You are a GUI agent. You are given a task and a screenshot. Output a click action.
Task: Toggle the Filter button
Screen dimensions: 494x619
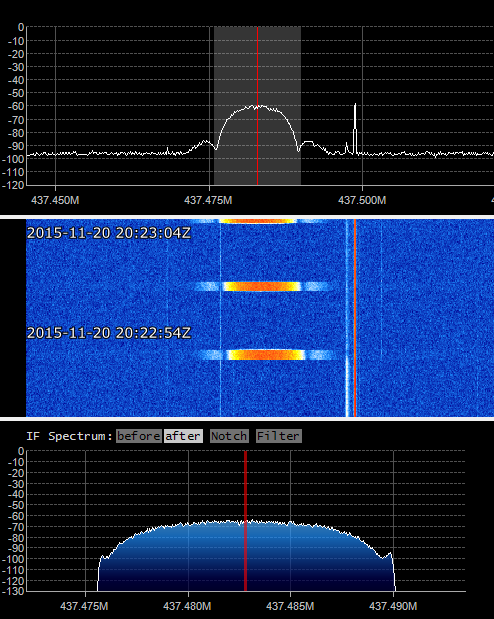278,436
